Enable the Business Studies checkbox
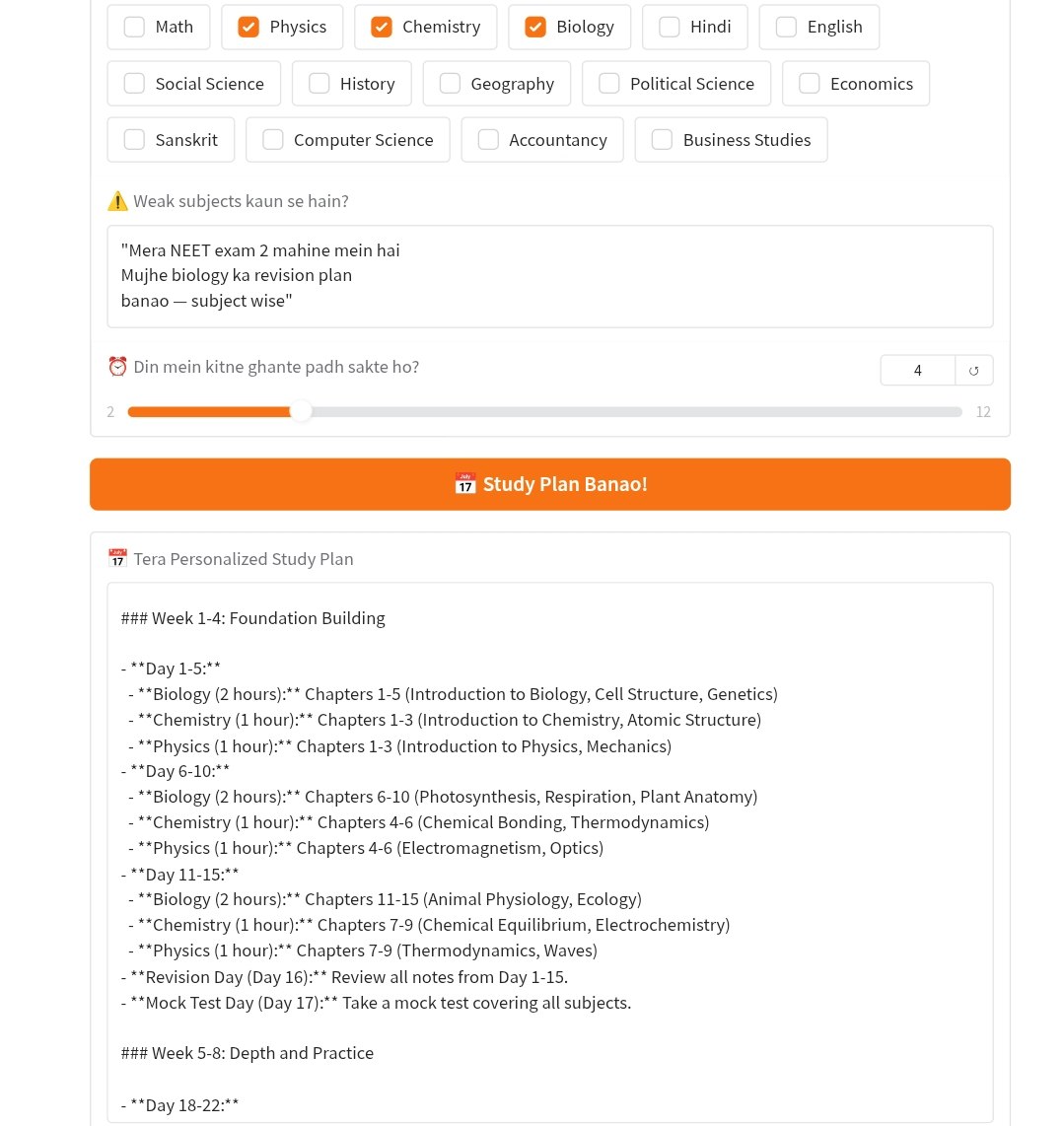Image resolution: width=1064 pixels, height=1126 pixels. point(662,139)
